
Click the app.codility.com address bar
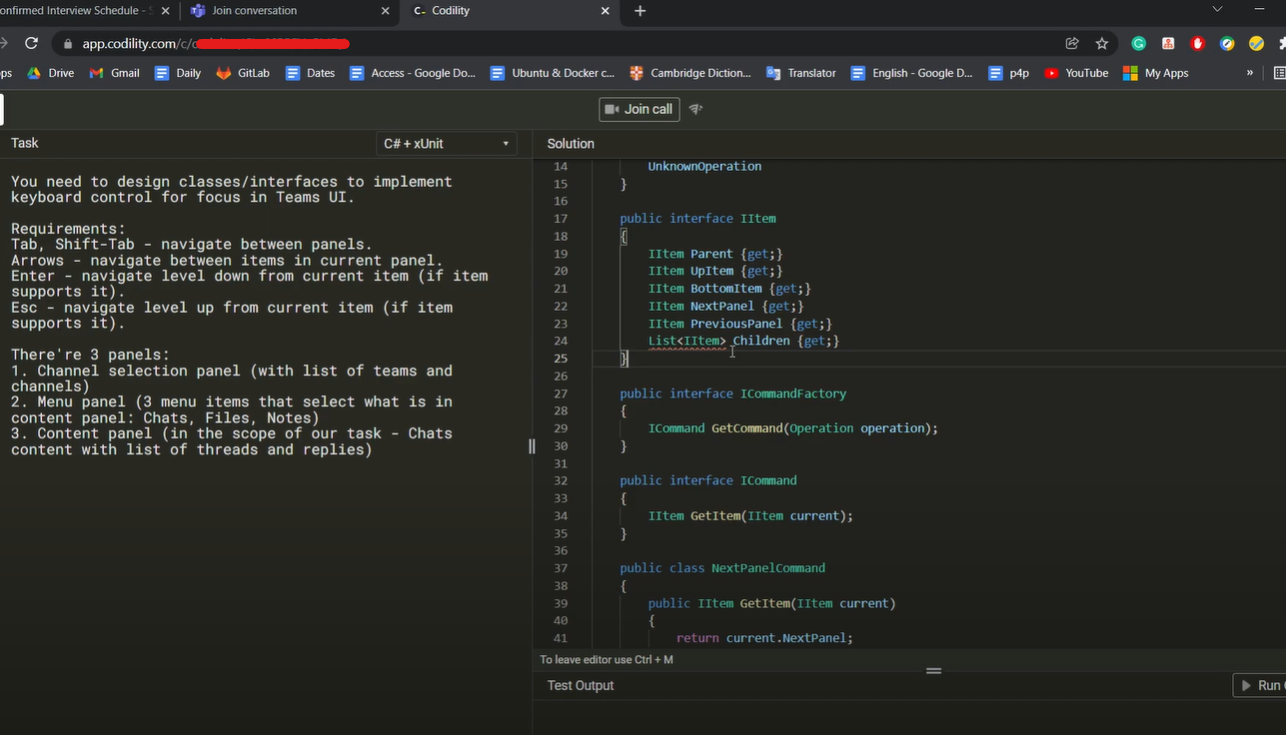[x=560, y=44]
